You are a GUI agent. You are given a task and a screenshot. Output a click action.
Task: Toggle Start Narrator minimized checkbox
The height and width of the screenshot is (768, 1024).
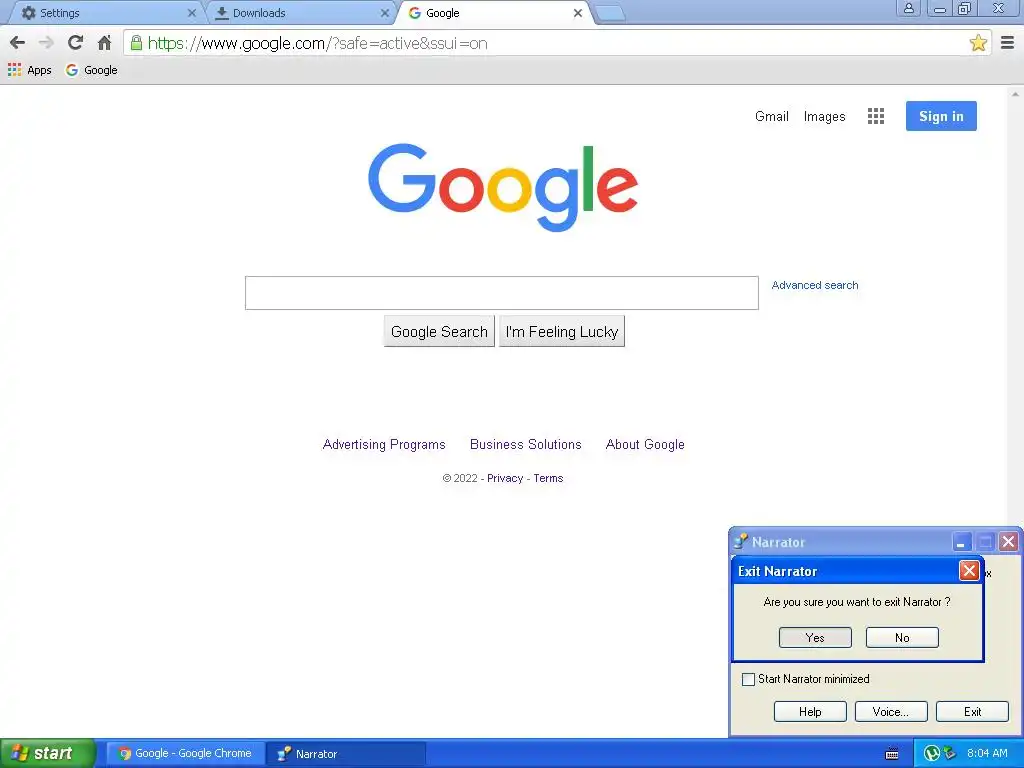748,679
